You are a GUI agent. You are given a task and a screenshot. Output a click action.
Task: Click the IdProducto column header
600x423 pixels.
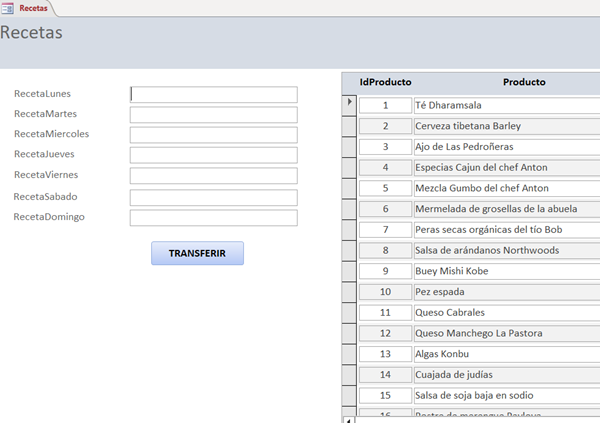[x=385, y=82]
